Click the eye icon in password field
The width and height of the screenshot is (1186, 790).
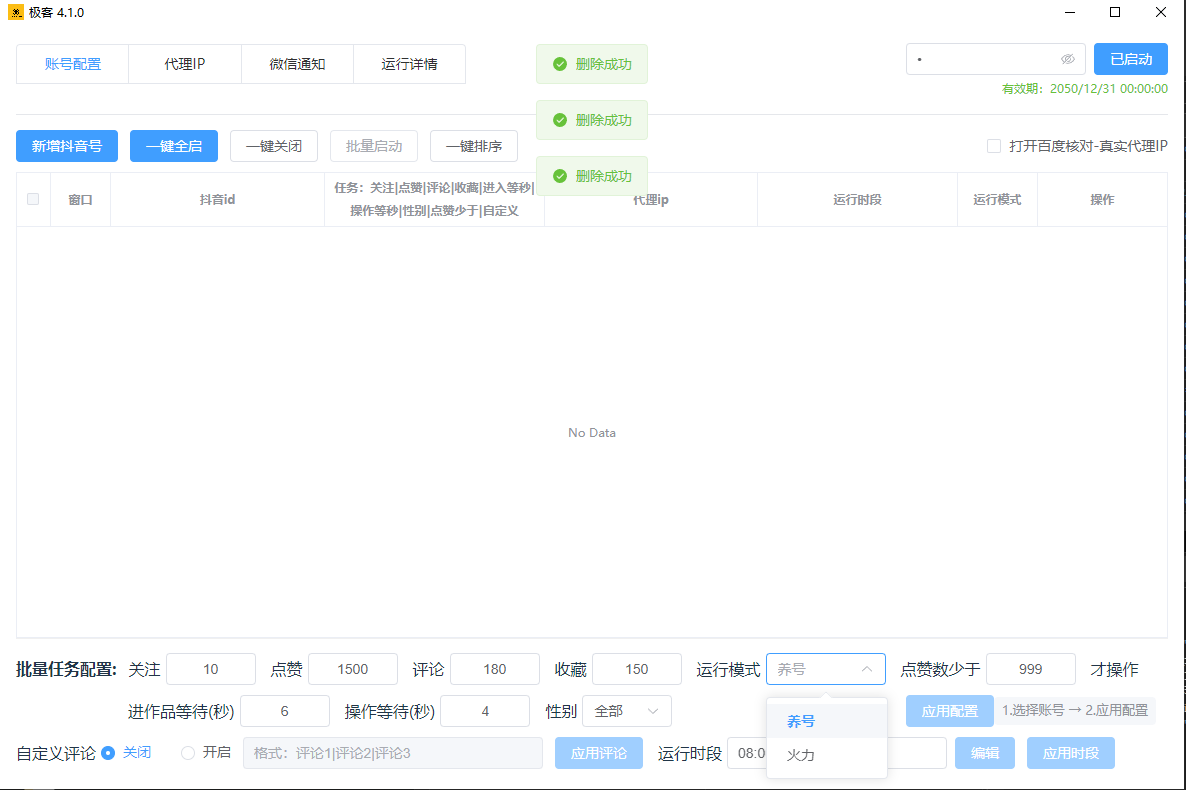click(x=1068, y=59)
